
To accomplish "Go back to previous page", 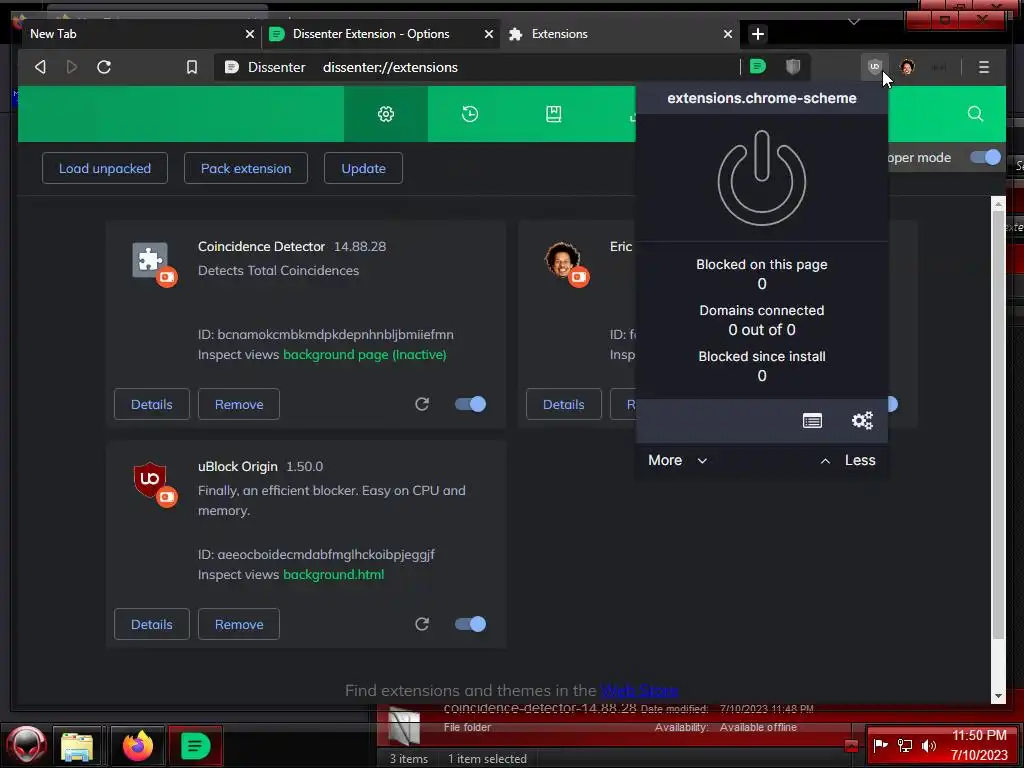I will [40, 67].
